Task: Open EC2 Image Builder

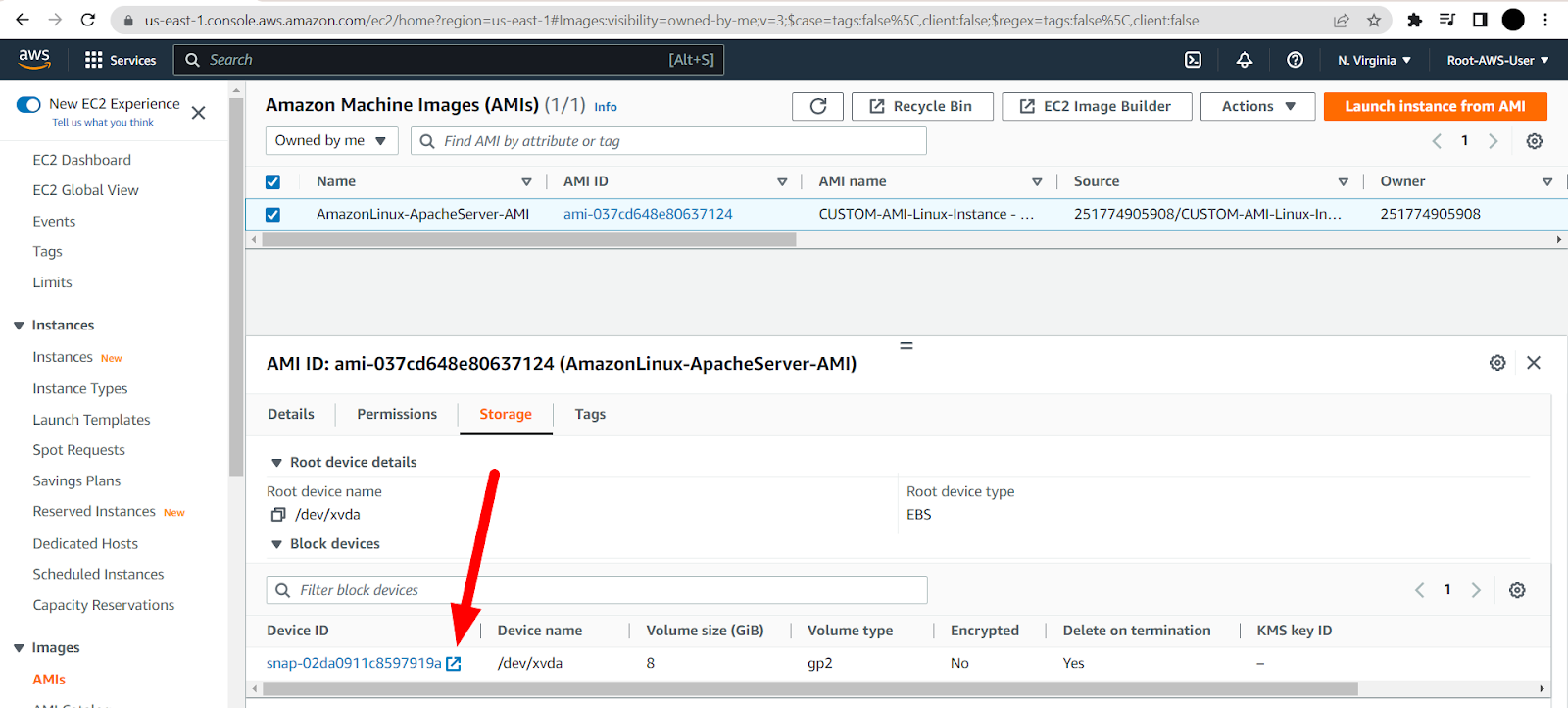Action: pos(1097,106)
